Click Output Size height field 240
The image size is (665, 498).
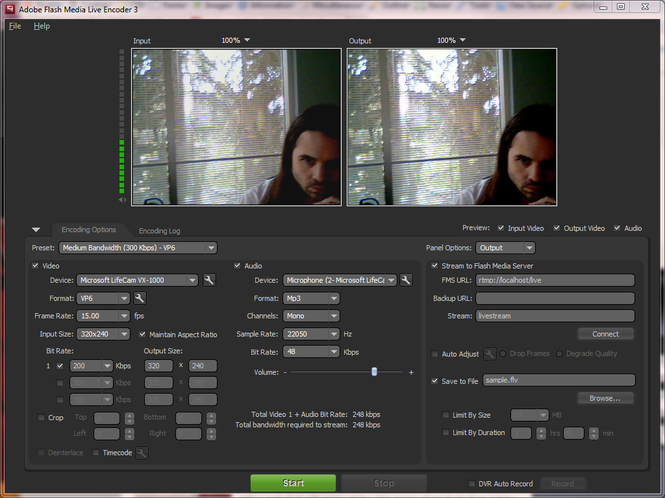click(x=203, y=366)
